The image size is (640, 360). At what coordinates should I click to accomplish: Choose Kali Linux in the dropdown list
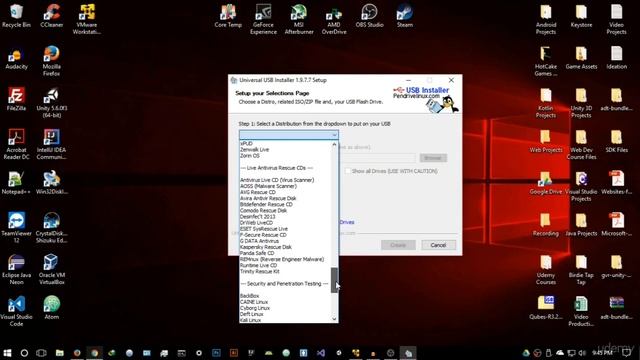coord(250,320)
